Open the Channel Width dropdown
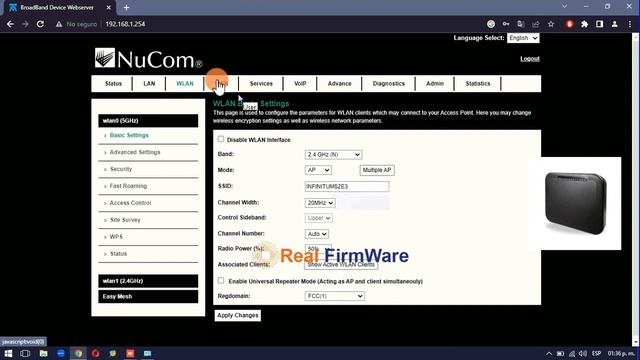The image size is (640, 360). [x=320, y=202]
